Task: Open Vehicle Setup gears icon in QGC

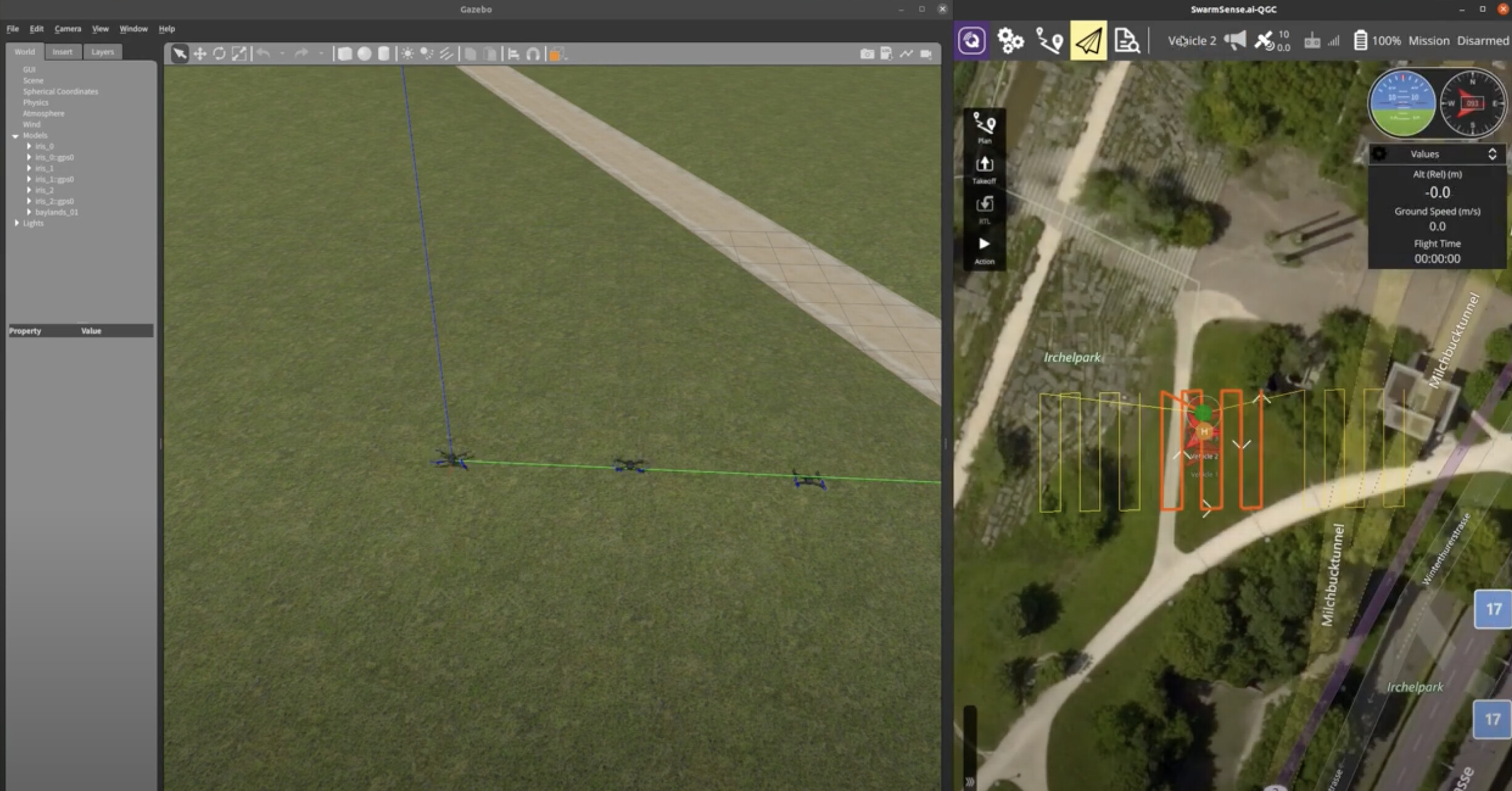Action: pos(1010,41)
